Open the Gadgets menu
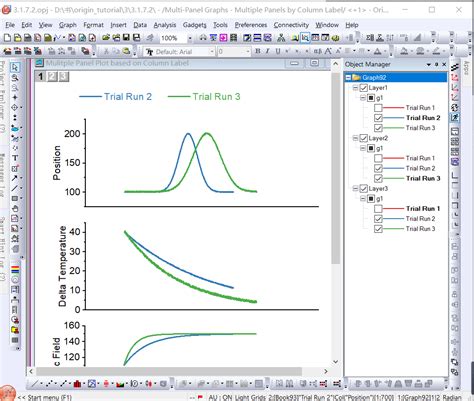474x401 pixels. 195,25
